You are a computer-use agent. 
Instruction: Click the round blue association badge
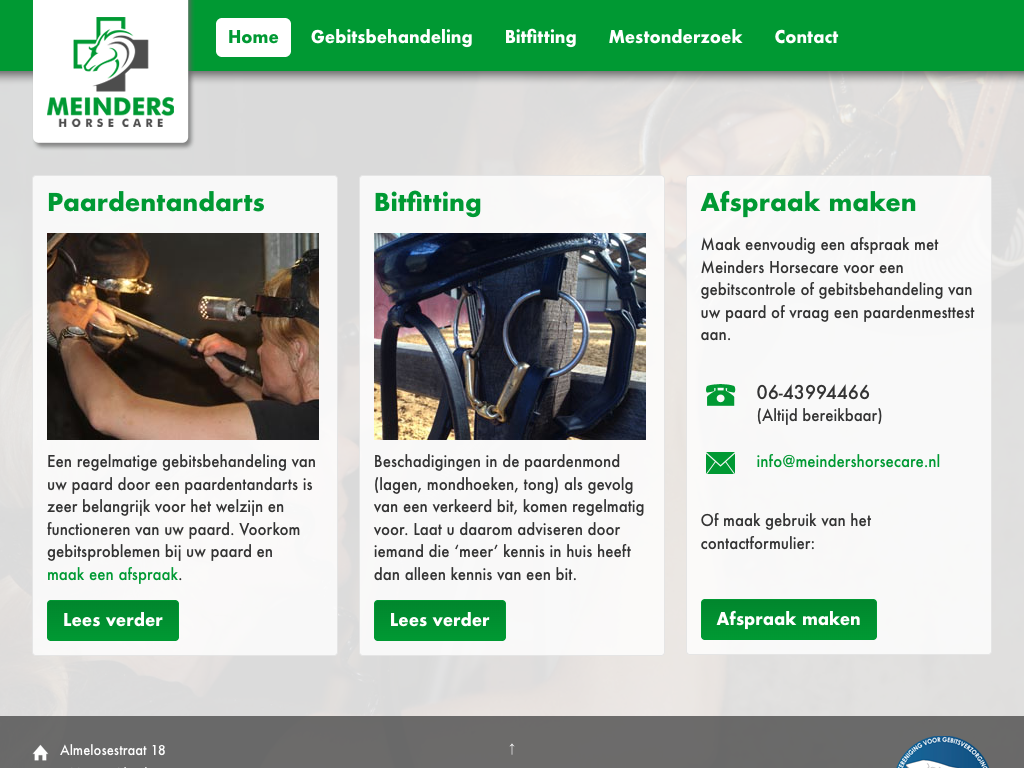940,752
